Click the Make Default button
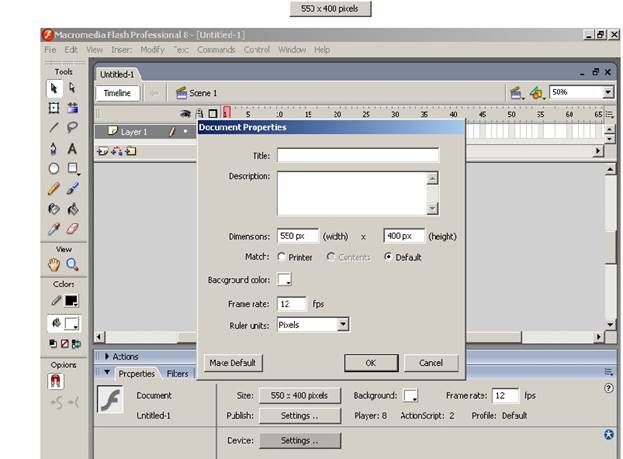This screenshot has height=459, width=623. click(233, 363)
